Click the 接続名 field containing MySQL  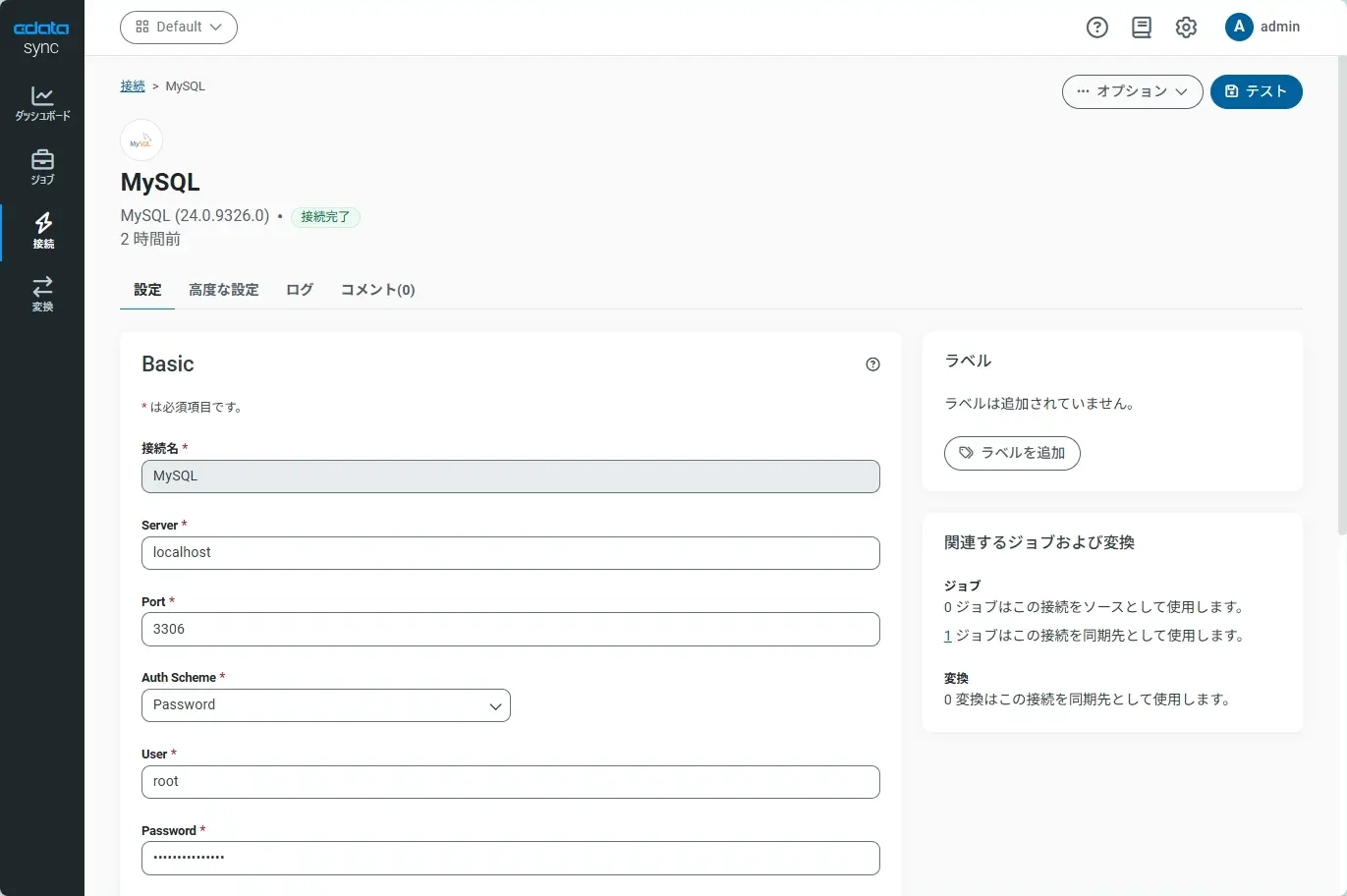click(511, 476)
